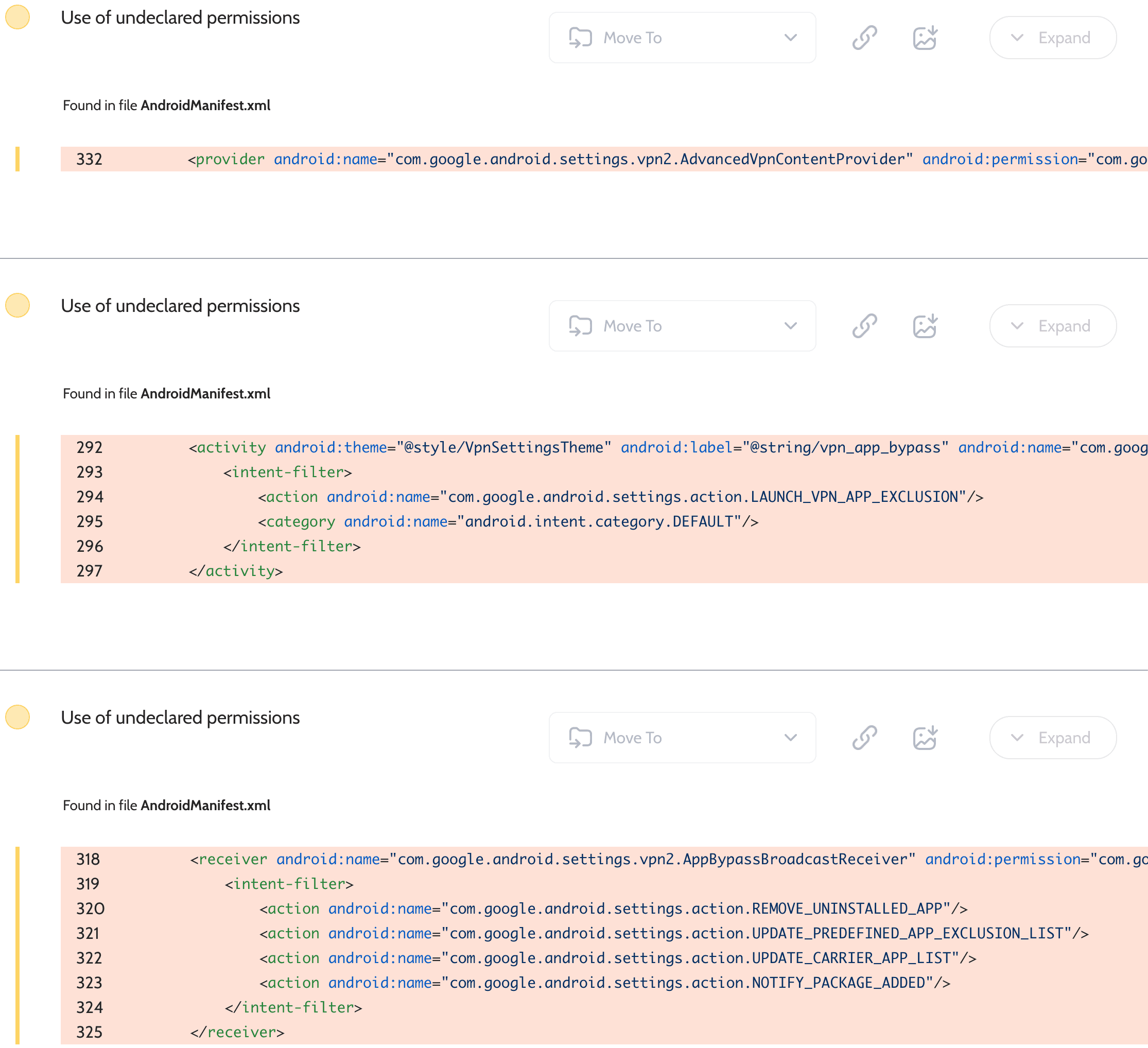Download image of the provider finding
The image size is (1148, 1048).
coord(925,38)
